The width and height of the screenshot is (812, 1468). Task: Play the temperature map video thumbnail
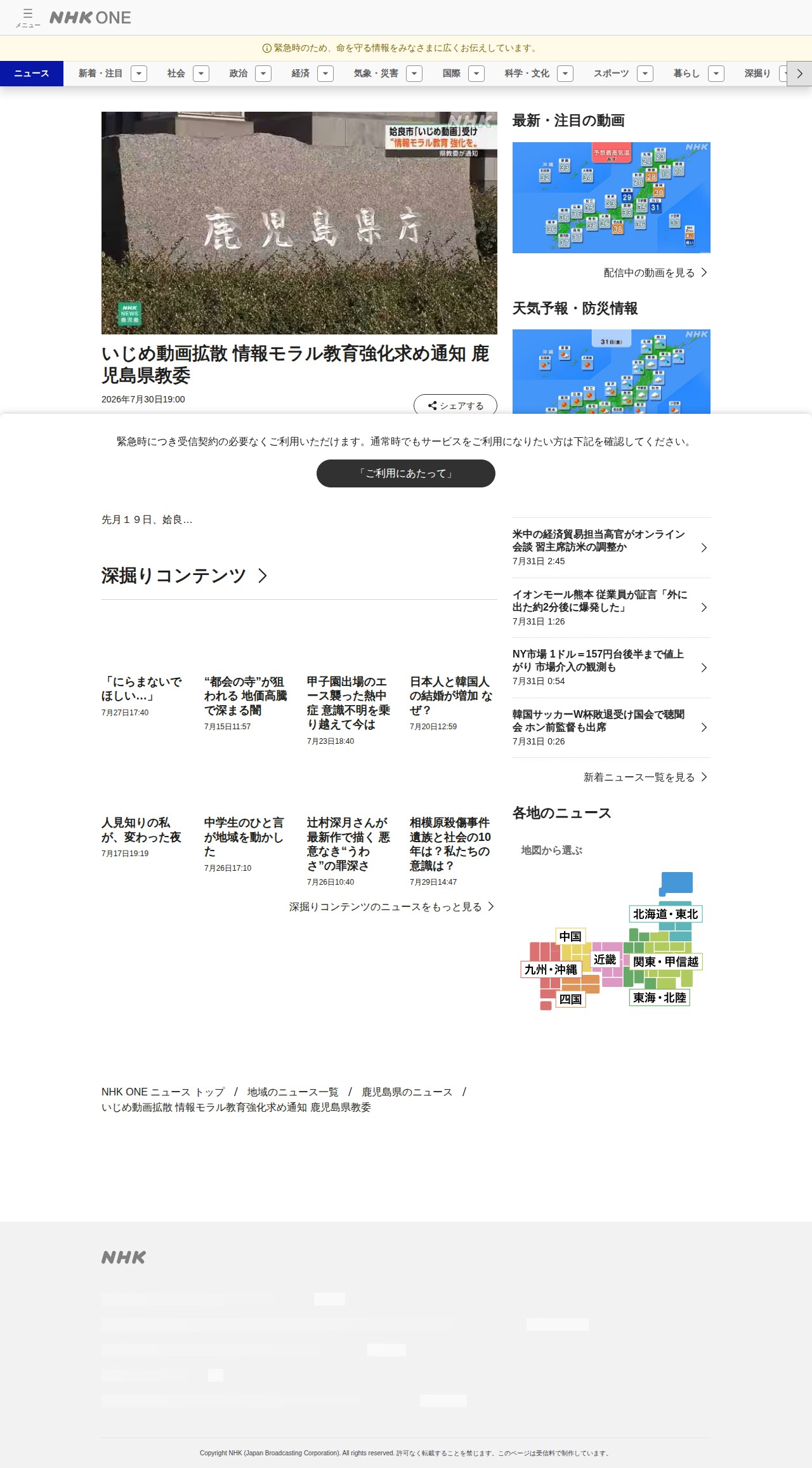[x=612, y=197]
